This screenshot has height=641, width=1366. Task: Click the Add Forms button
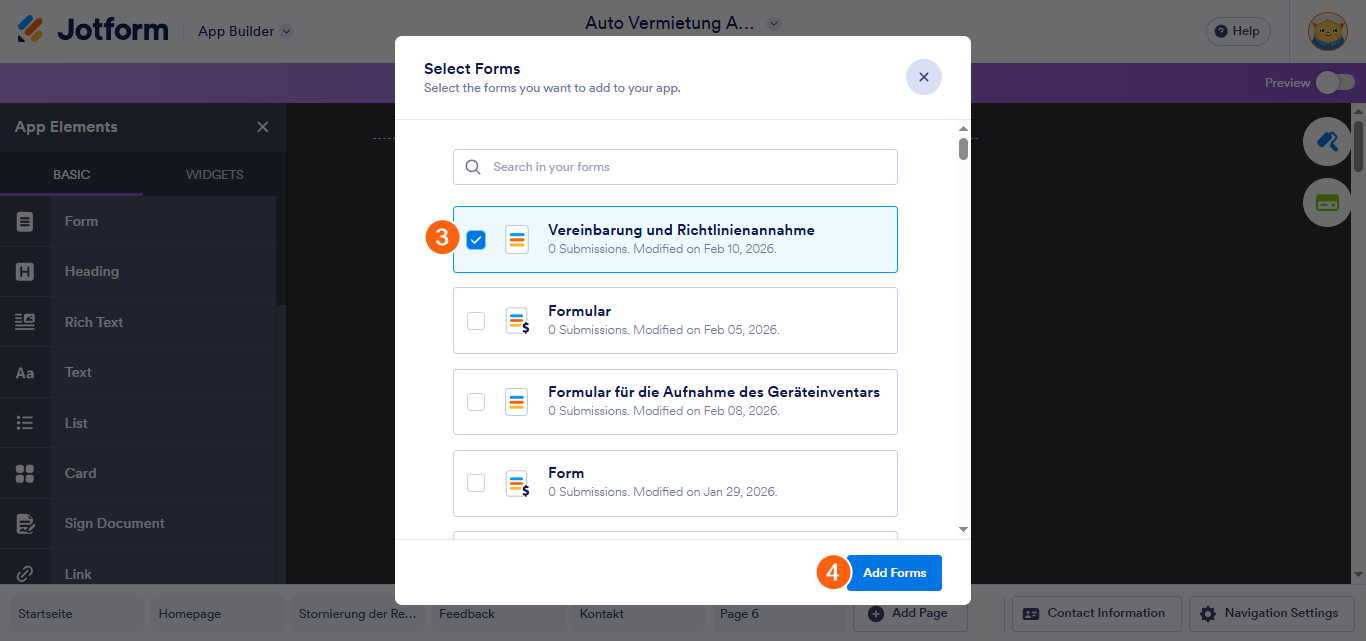(x=893, y=572)
